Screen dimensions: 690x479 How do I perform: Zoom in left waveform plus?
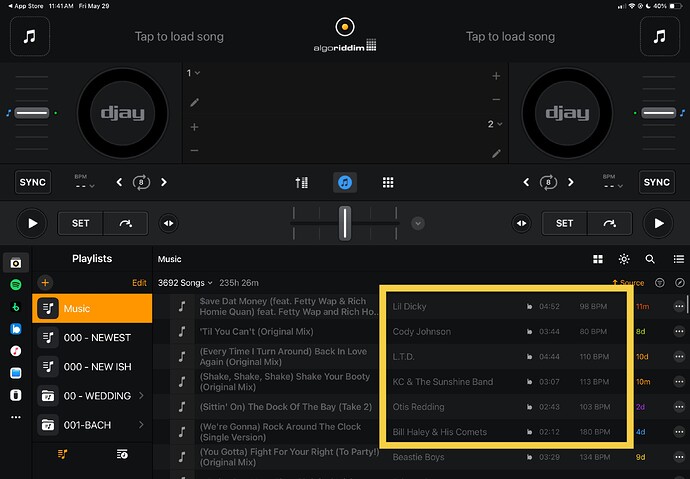(x=194, y=127)
